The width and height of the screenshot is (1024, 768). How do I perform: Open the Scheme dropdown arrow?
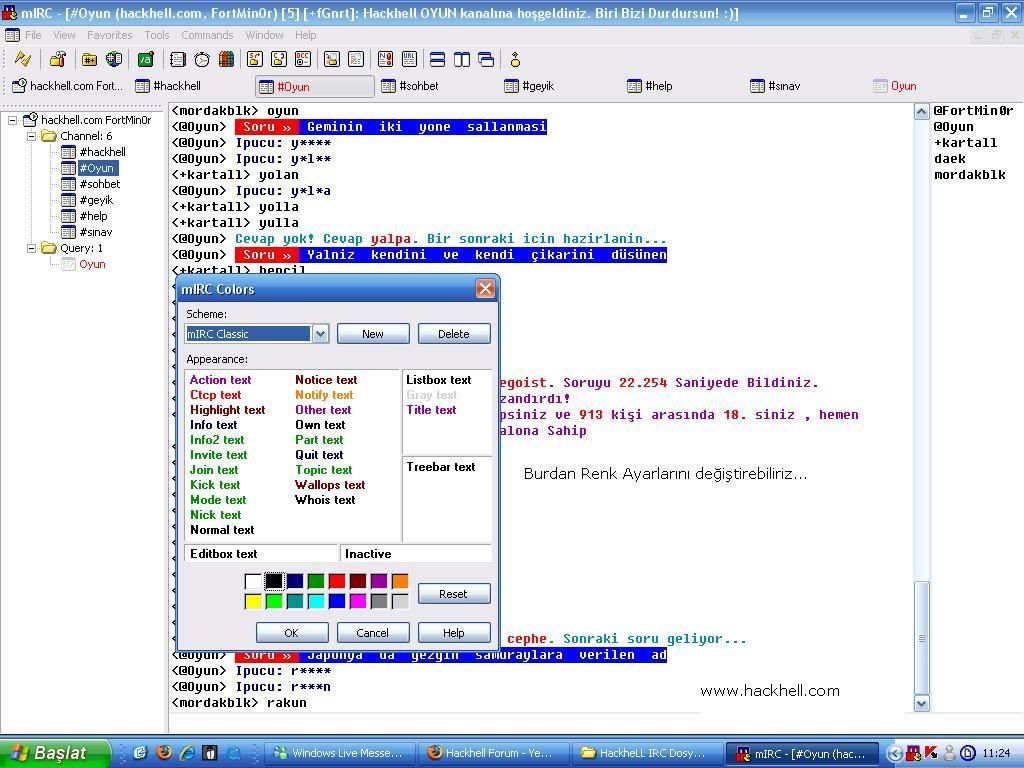tap(320, 334)
